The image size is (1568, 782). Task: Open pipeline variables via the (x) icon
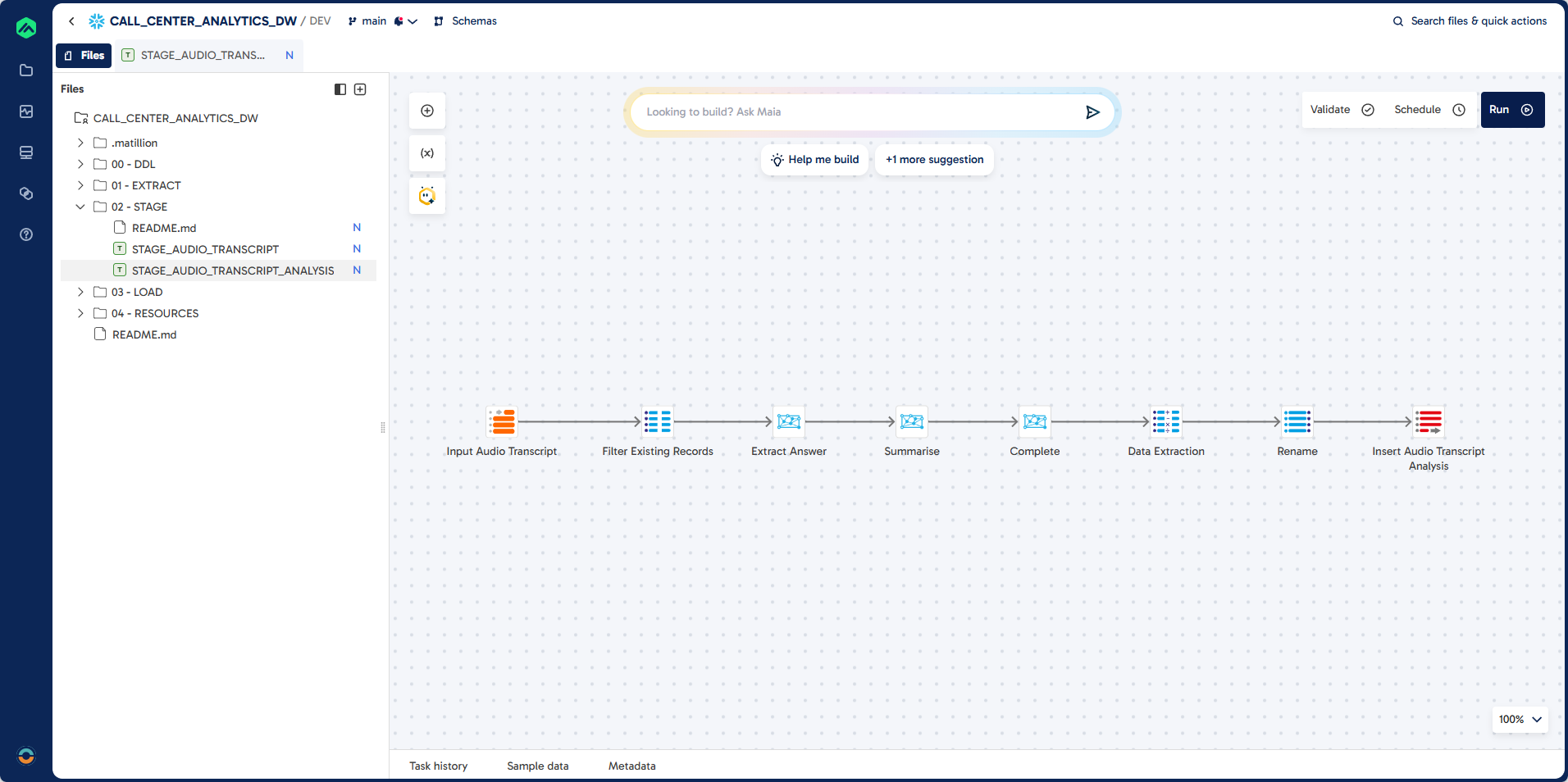(x=426, y=153)
